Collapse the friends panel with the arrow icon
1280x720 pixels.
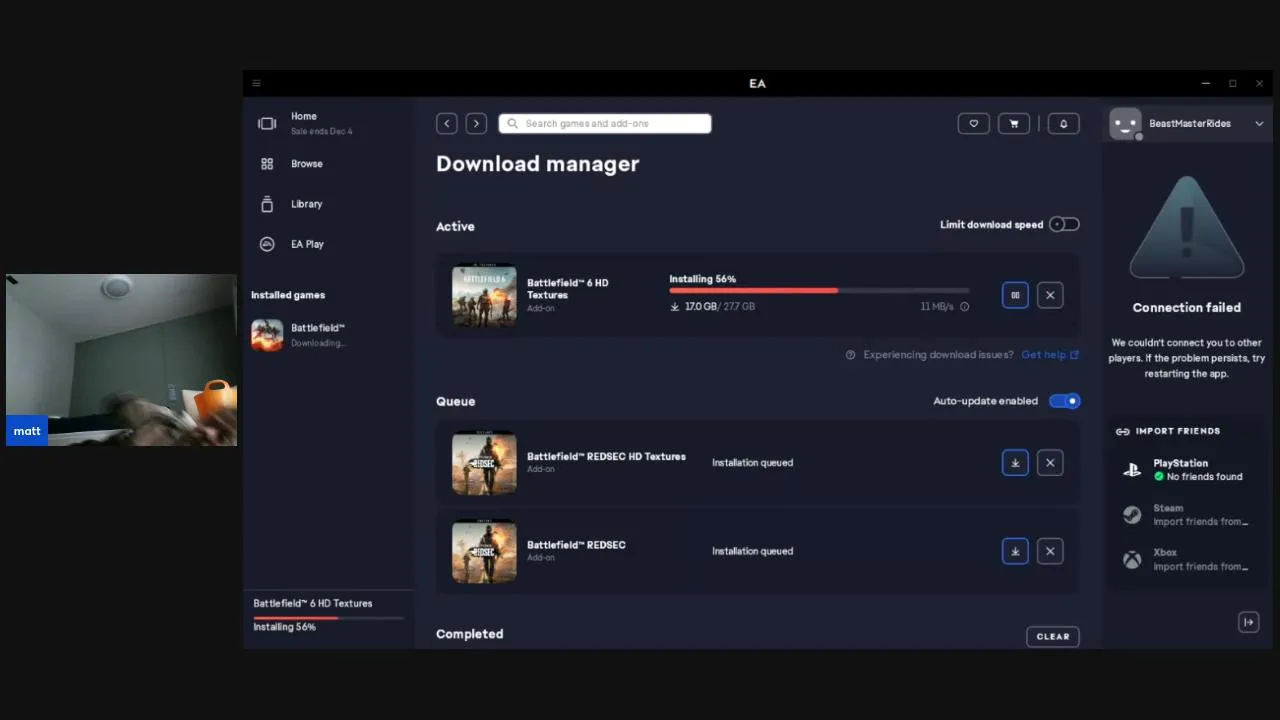[1248, 622]
